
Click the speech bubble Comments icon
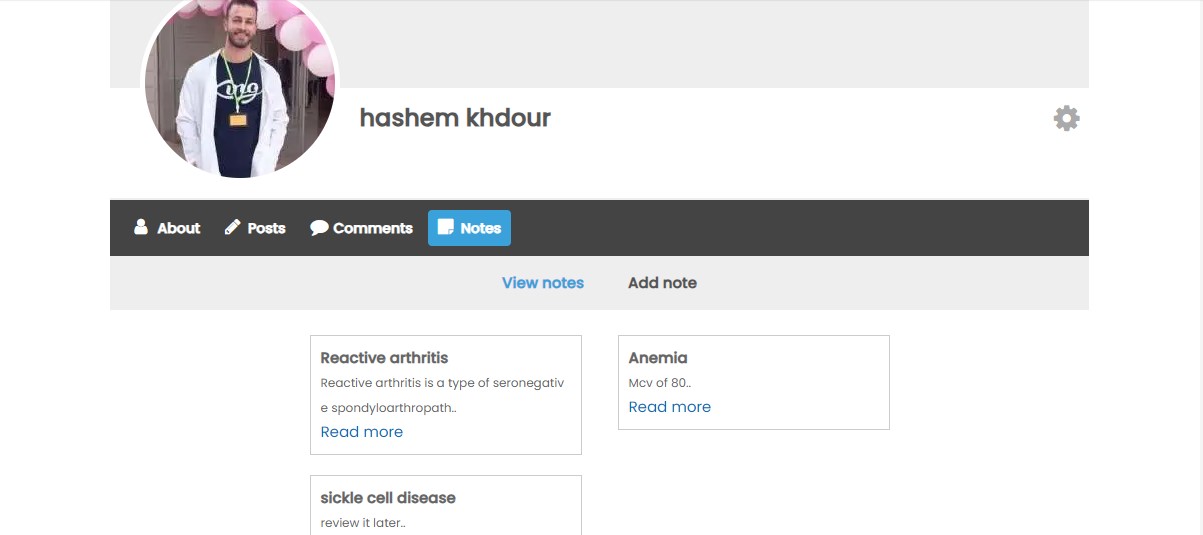[x=319, y=228]
